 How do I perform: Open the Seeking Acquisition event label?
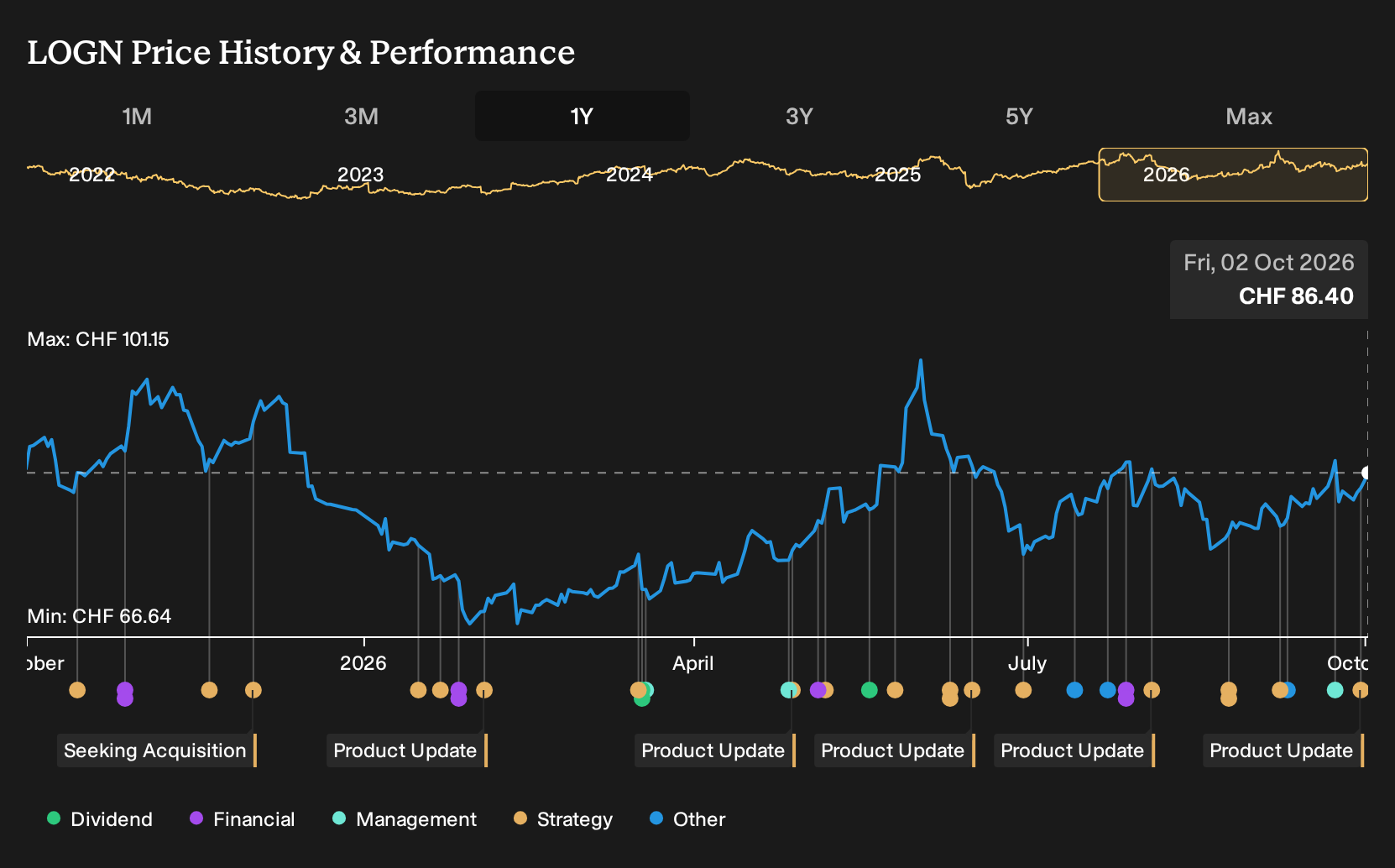click(x=157, y=750)
